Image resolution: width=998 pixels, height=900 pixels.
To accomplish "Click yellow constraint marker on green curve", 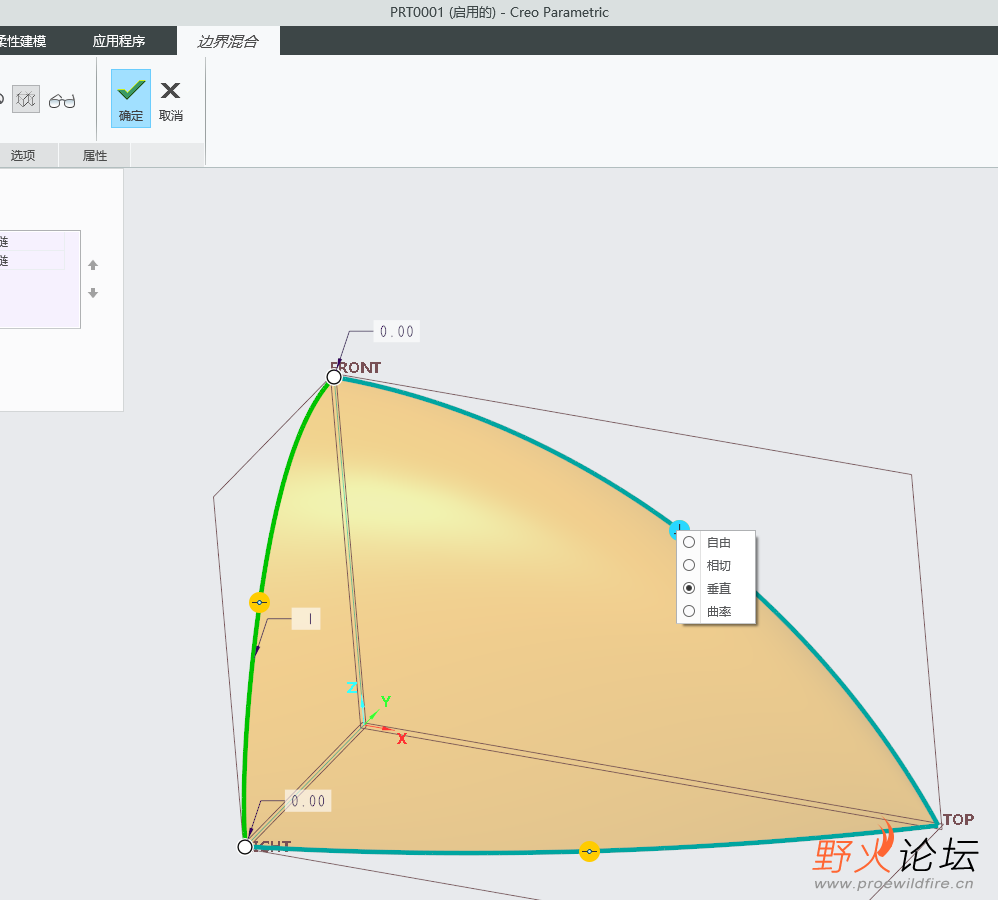I will coord(259,602).
